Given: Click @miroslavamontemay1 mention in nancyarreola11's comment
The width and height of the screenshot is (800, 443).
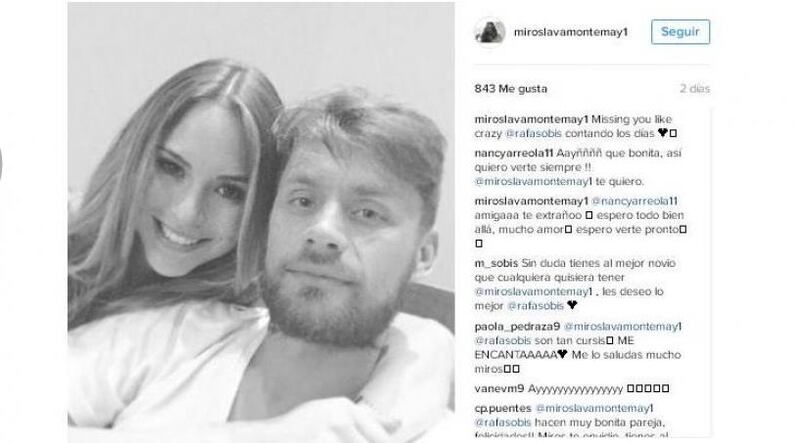Looking at the screenshot, I should click(x=534, y=181).
